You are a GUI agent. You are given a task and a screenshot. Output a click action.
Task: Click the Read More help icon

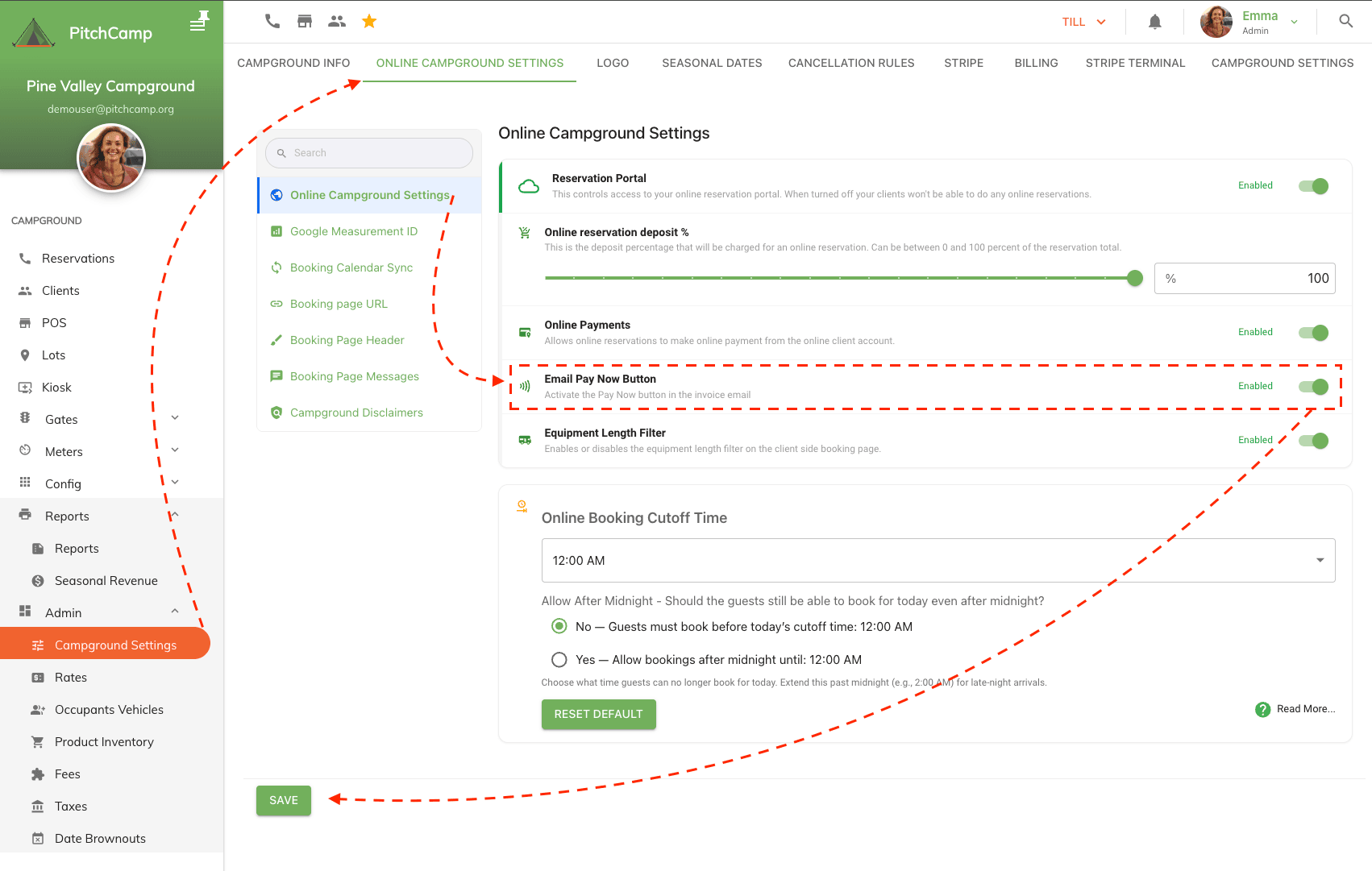pyautogui.click(x=1263, y=709)
